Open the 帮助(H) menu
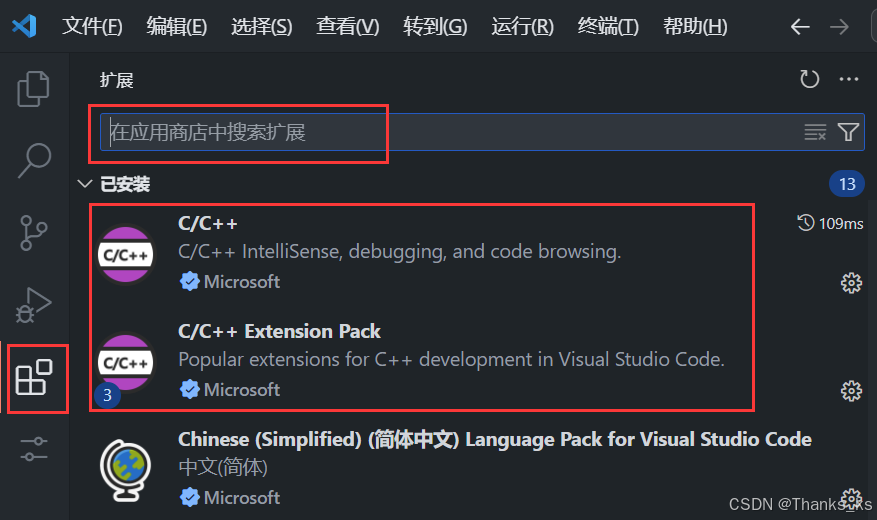The width and height of the screenshot is (877, 520). [695, 26]
